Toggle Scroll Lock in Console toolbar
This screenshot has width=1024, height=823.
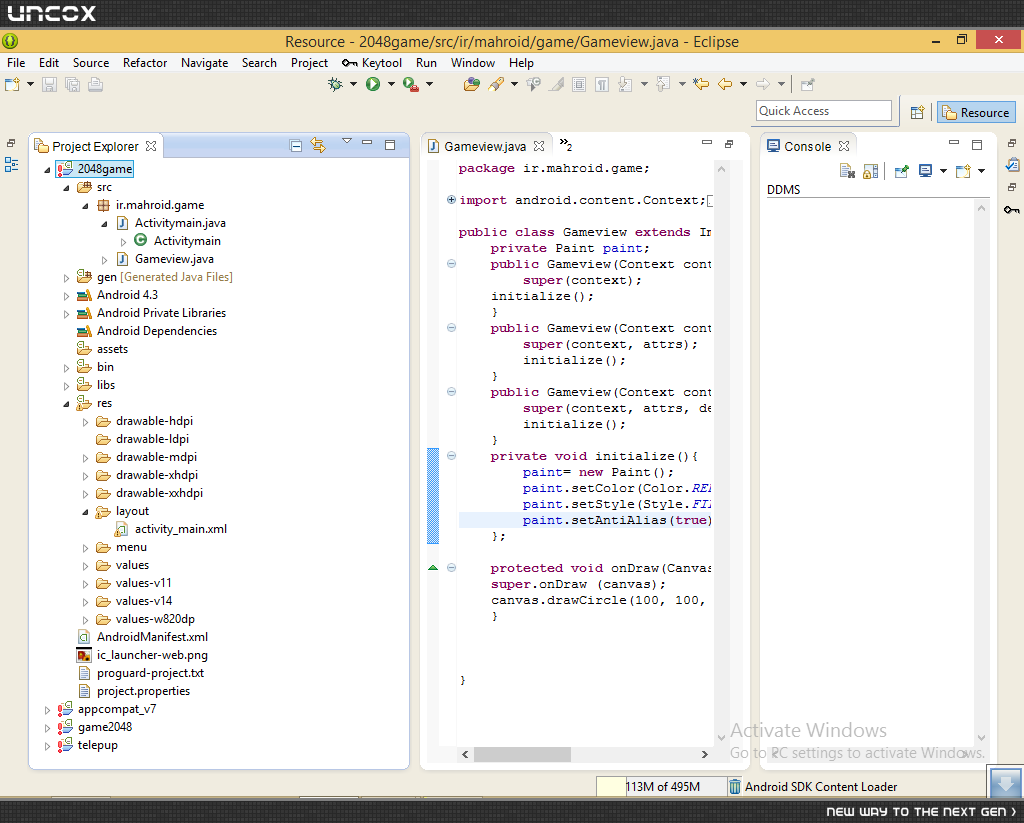871,171
